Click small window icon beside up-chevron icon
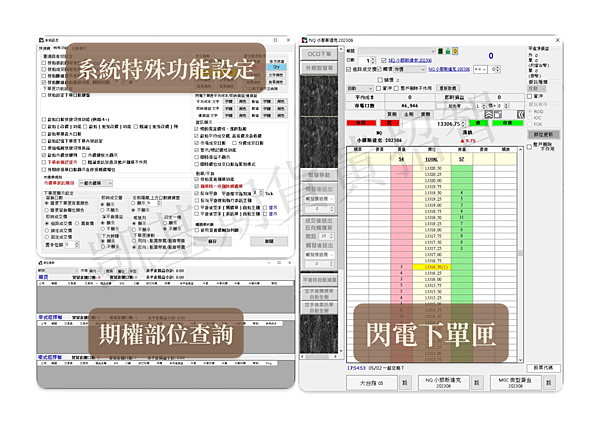 497,114
